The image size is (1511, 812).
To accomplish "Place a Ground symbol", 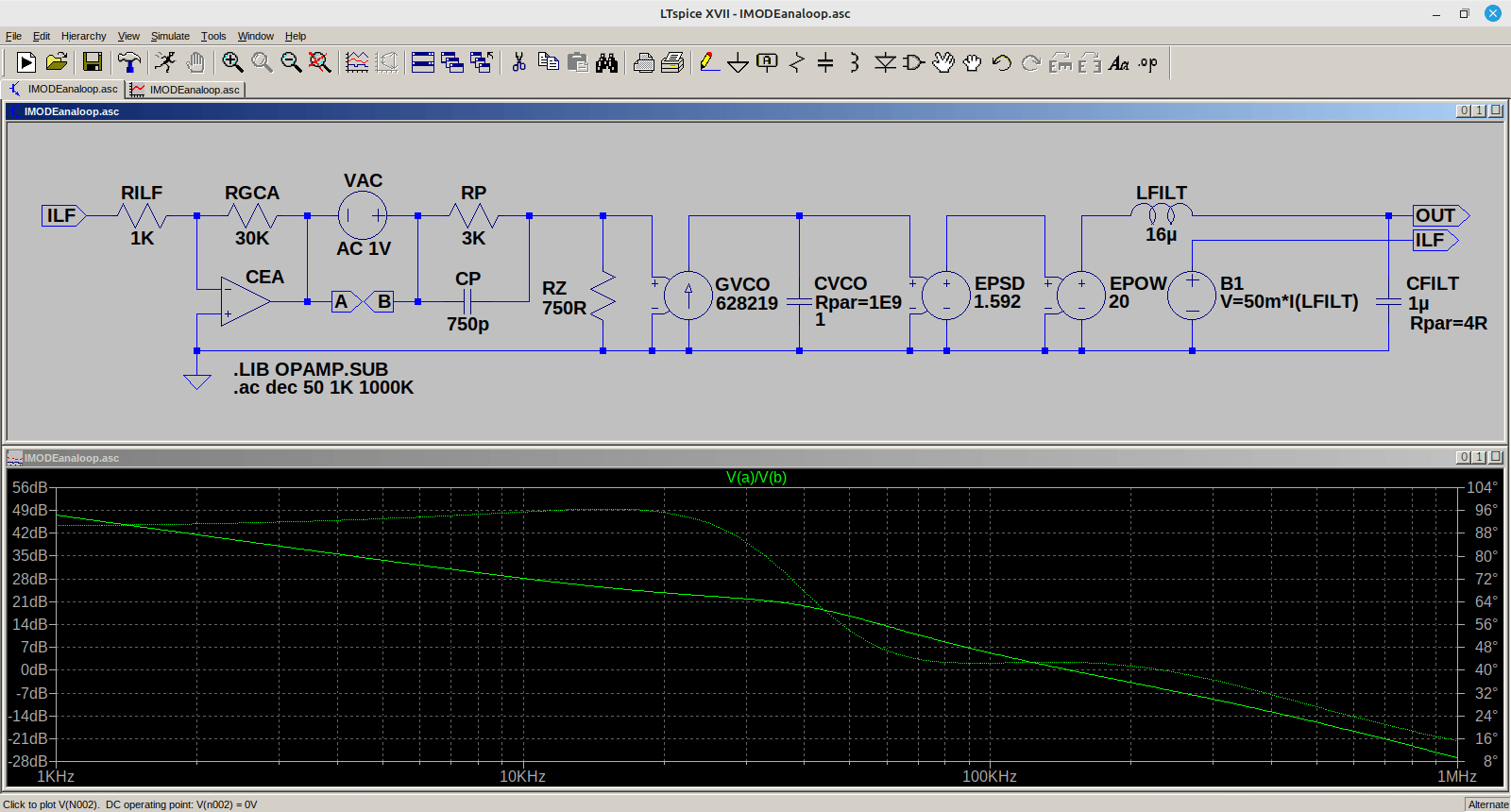I will 739,62.
